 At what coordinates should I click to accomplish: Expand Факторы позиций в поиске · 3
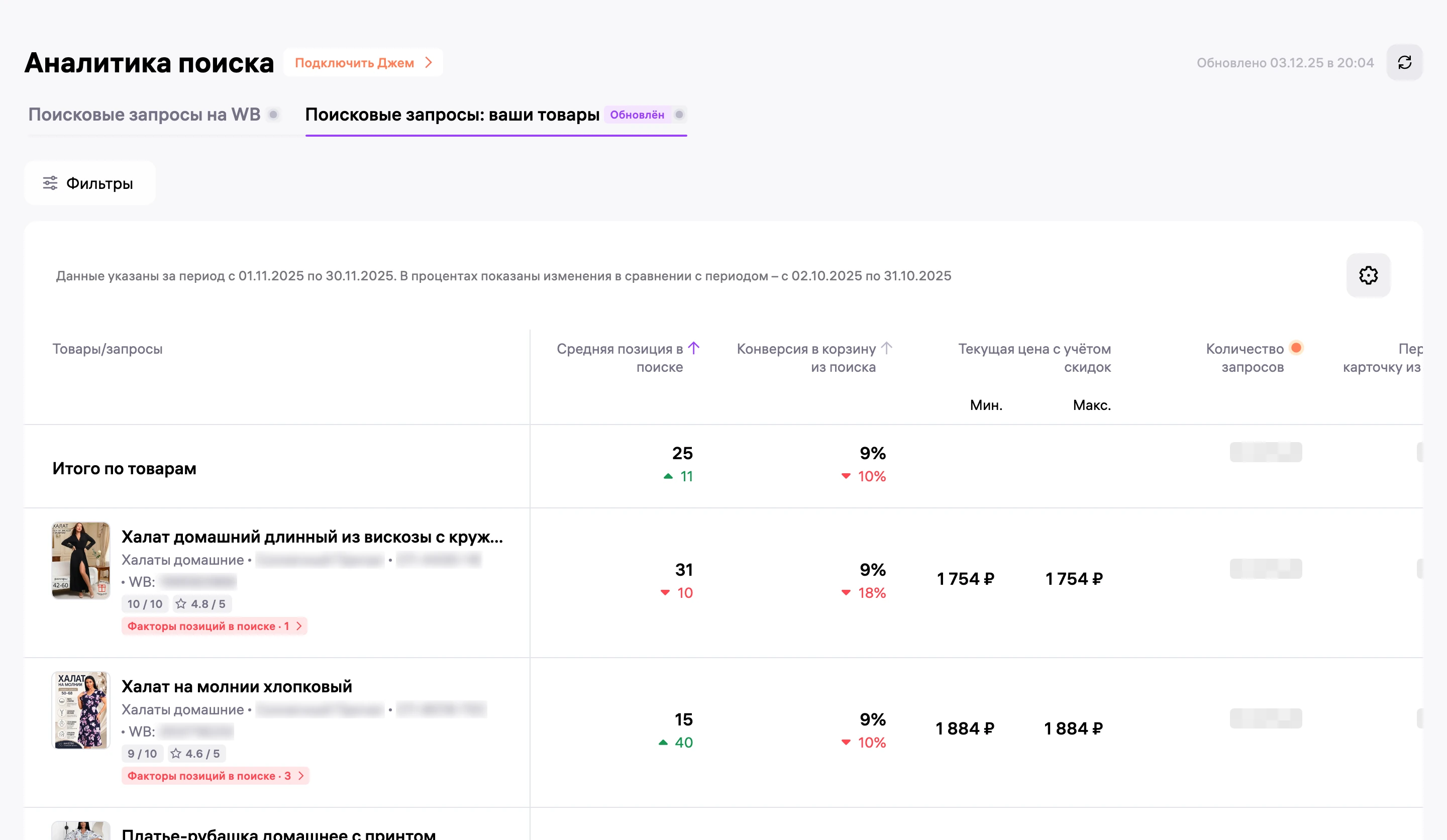click(216, 776)
